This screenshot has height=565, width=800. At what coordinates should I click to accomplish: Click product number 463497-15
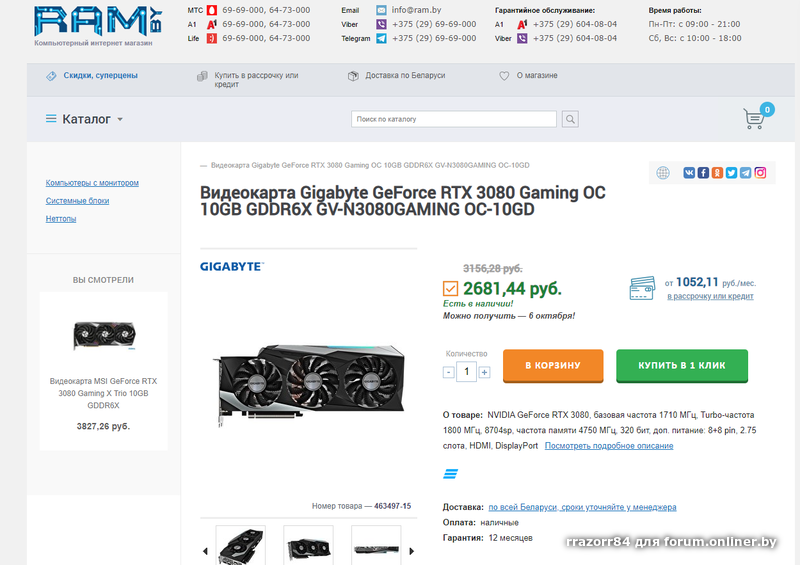pyautogui.click(x=392, y=506)
